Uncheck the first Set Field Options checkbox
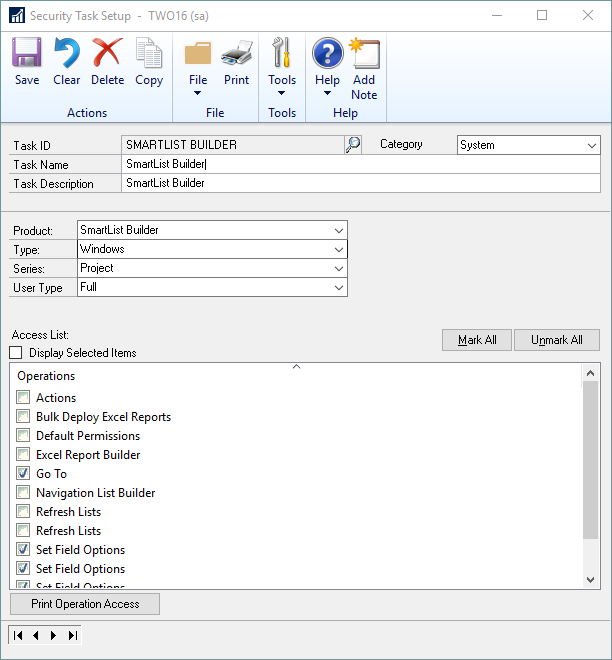612x660 pixels. tap(23, 549)
